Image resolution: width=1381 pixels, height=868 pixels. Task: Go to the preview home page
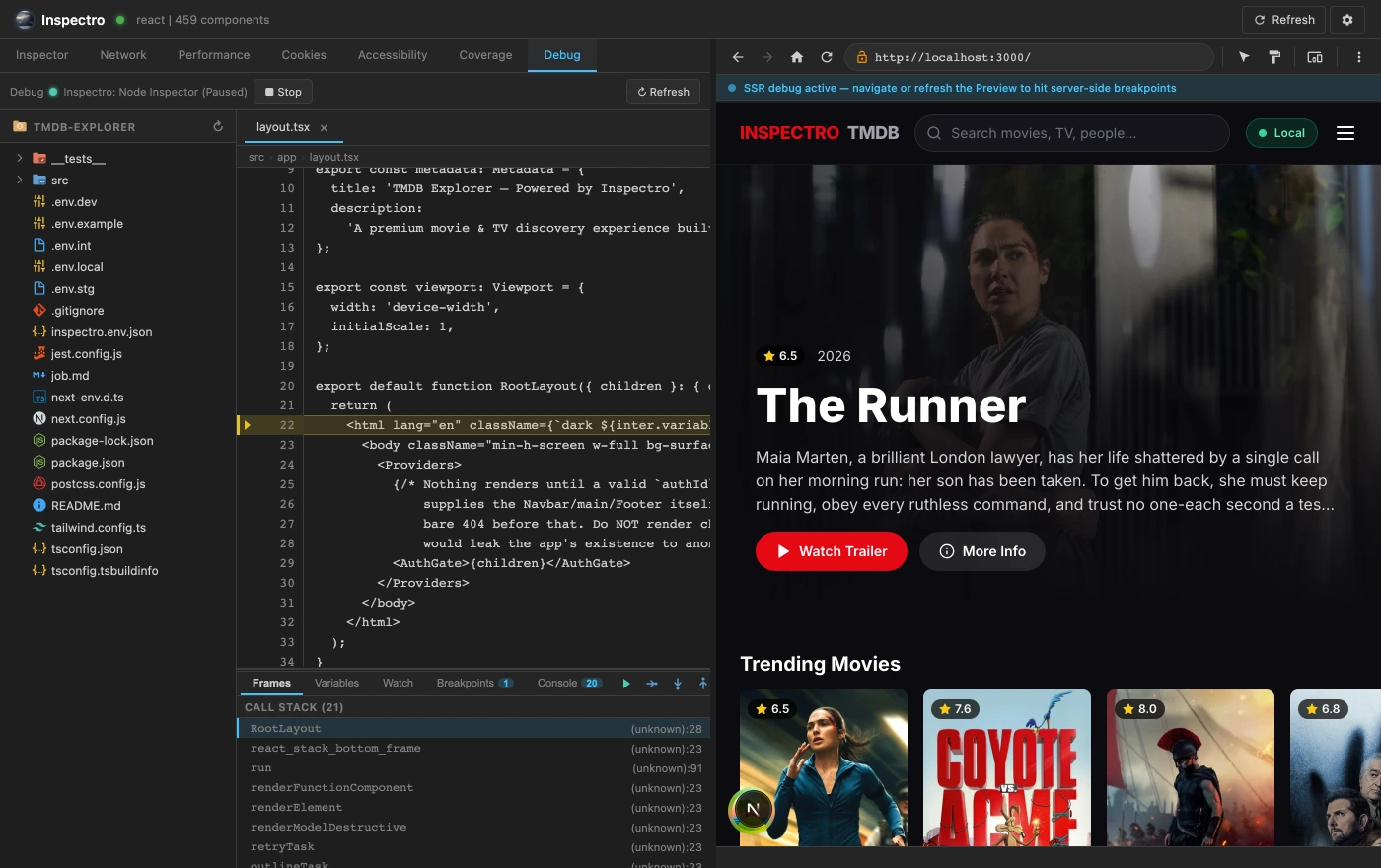(x=797, y=57)
